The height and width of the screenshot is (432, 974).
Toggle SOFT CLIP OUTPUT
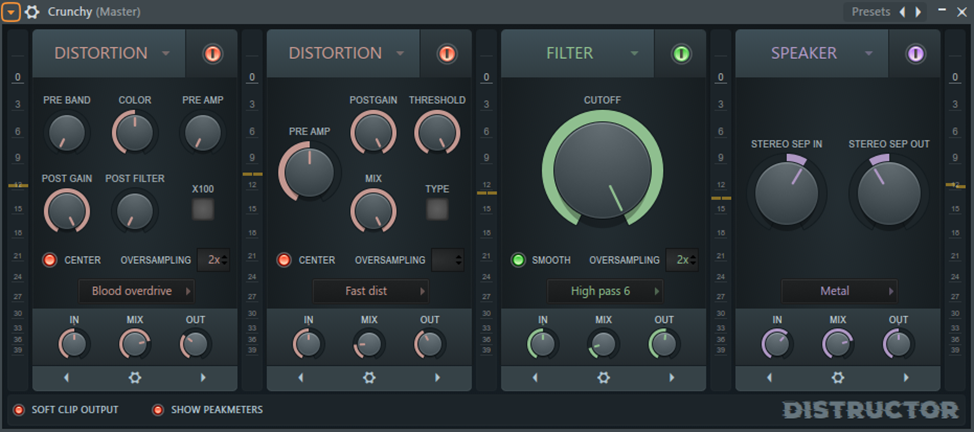(19, 410)
